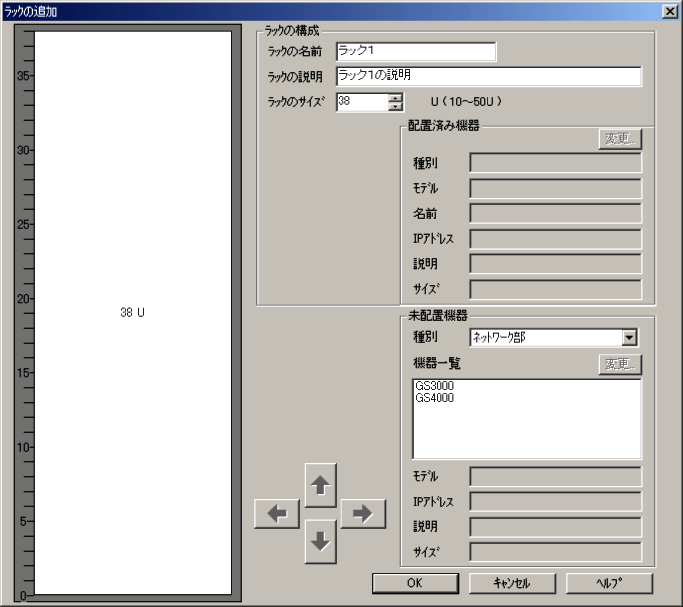Click the 20 mark on rack ruler

click(24, 299)
